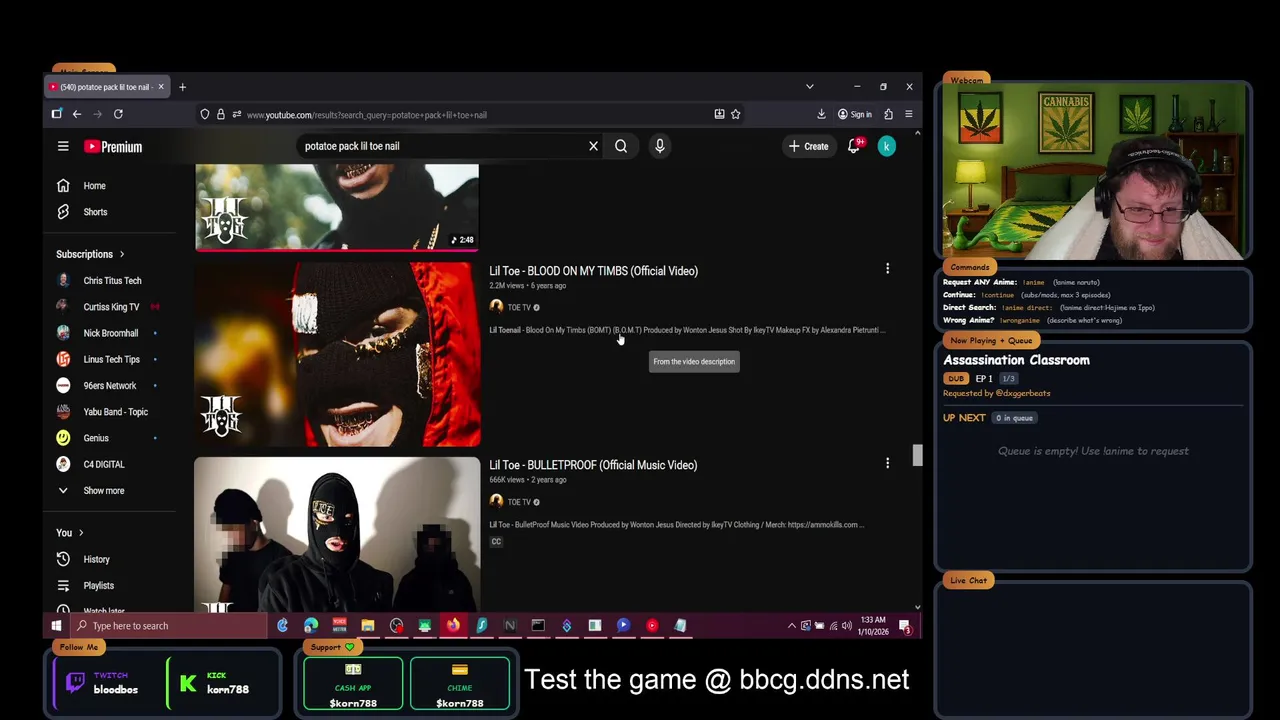Start voice search with the microphone

[x=660, y=146]
